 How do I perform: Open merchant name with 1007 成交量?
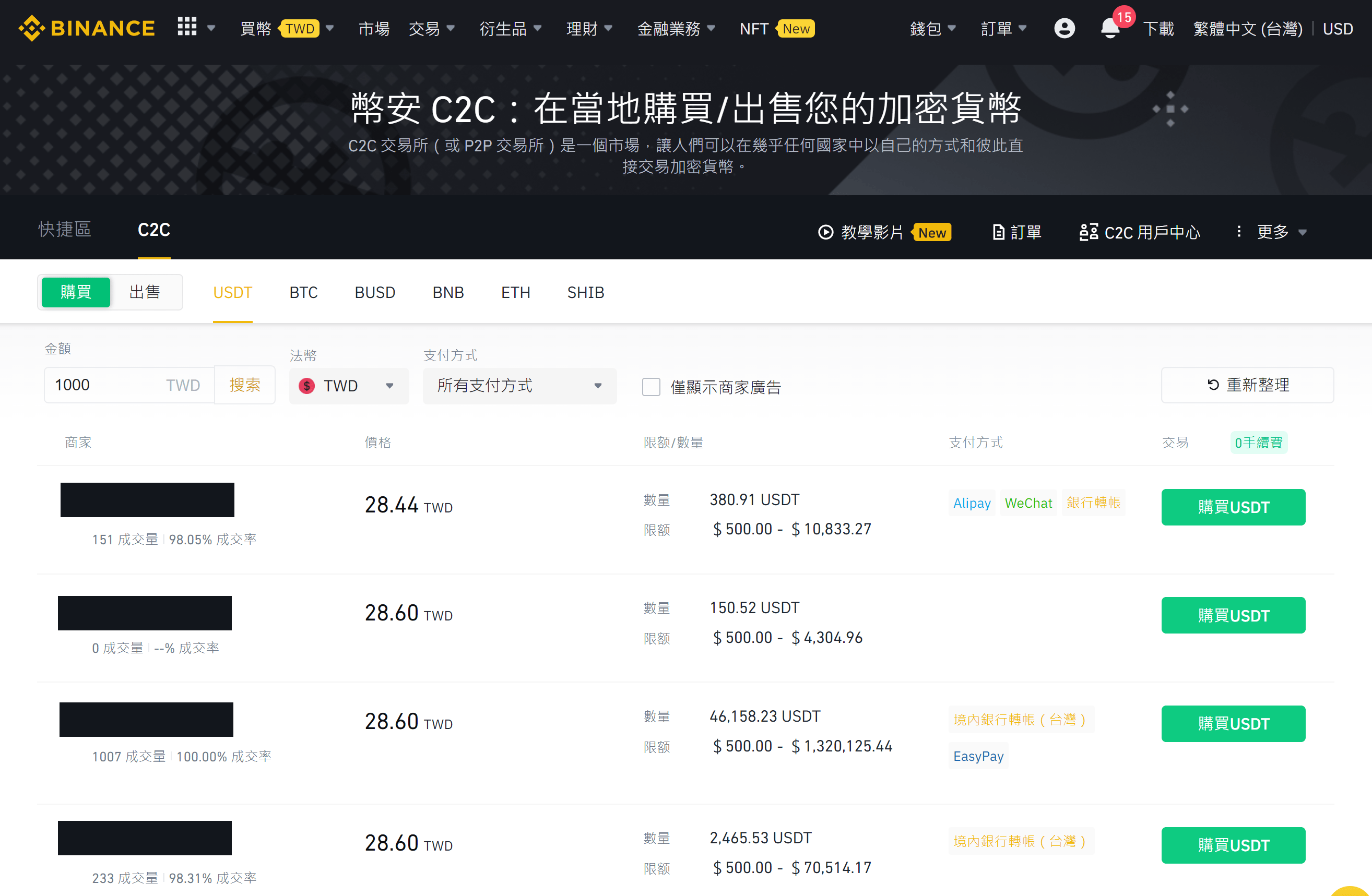[x=146, y=719]
